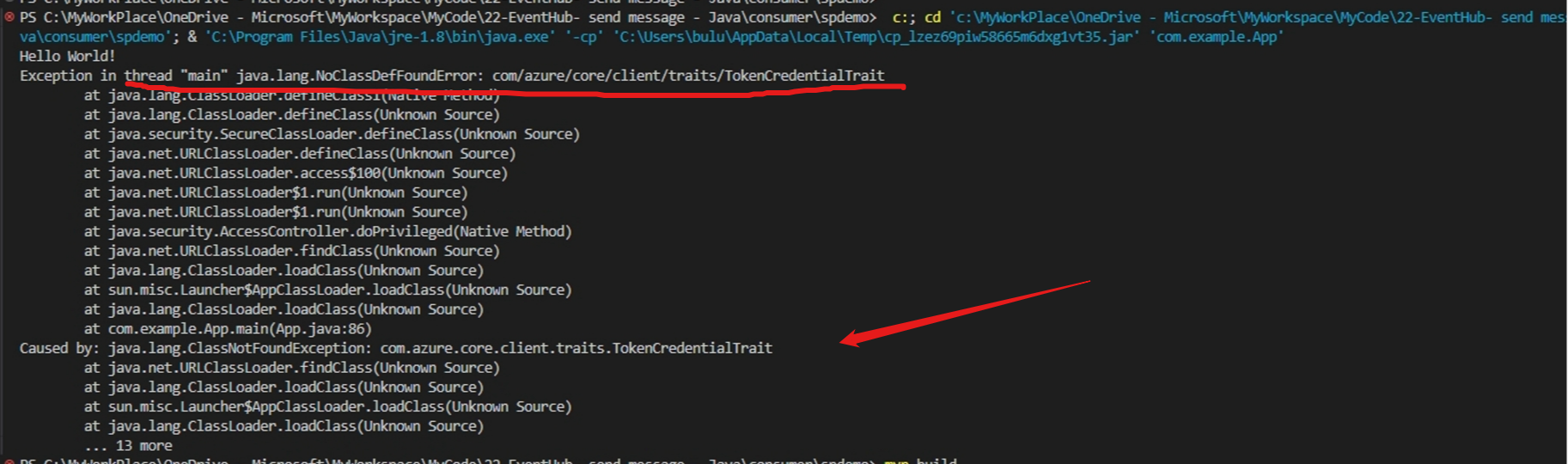Click the slash-separated com/azure/core/client/traits/TokenCredentialTrait path
Screen dimensions: 1568x464
pyautogui.click(x=687, y=76)
